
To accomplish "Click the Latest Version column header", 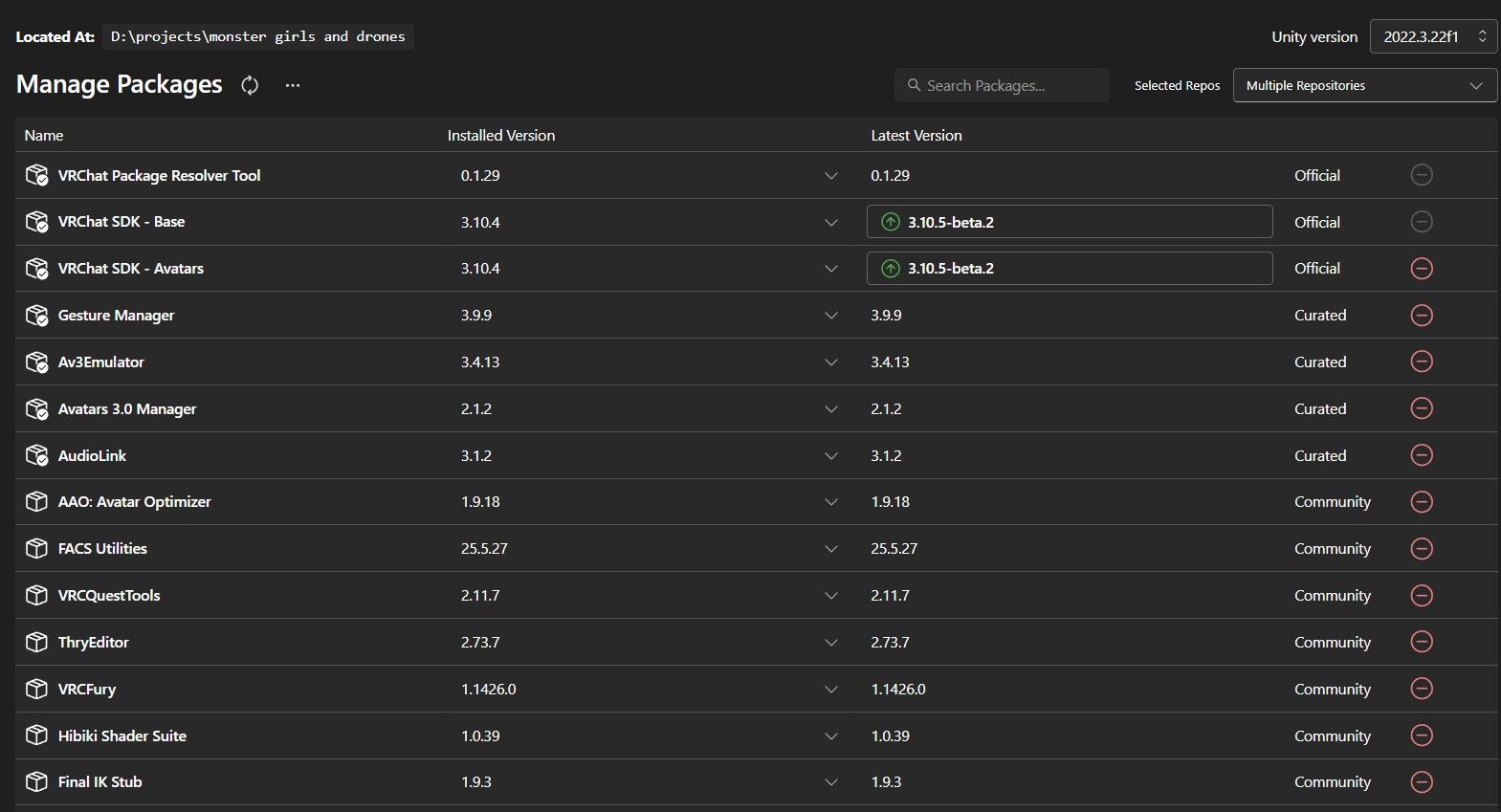I will pyautogui.click(x=916, y=136).
